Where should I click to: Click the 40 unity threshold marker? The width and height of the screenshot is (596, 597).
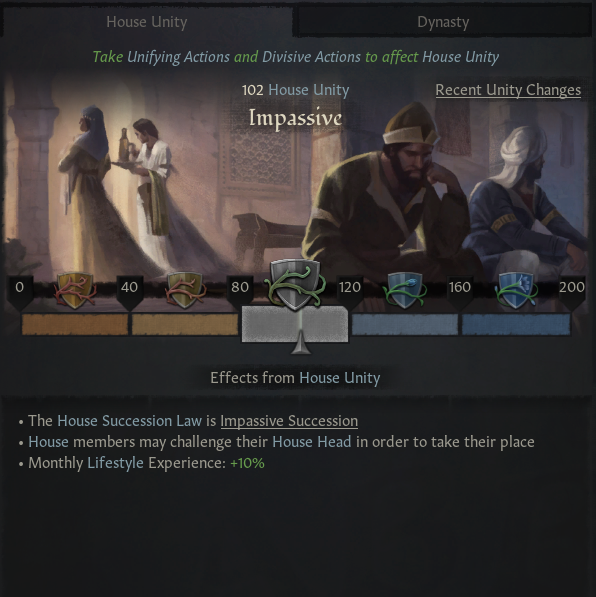pos(129,292)
